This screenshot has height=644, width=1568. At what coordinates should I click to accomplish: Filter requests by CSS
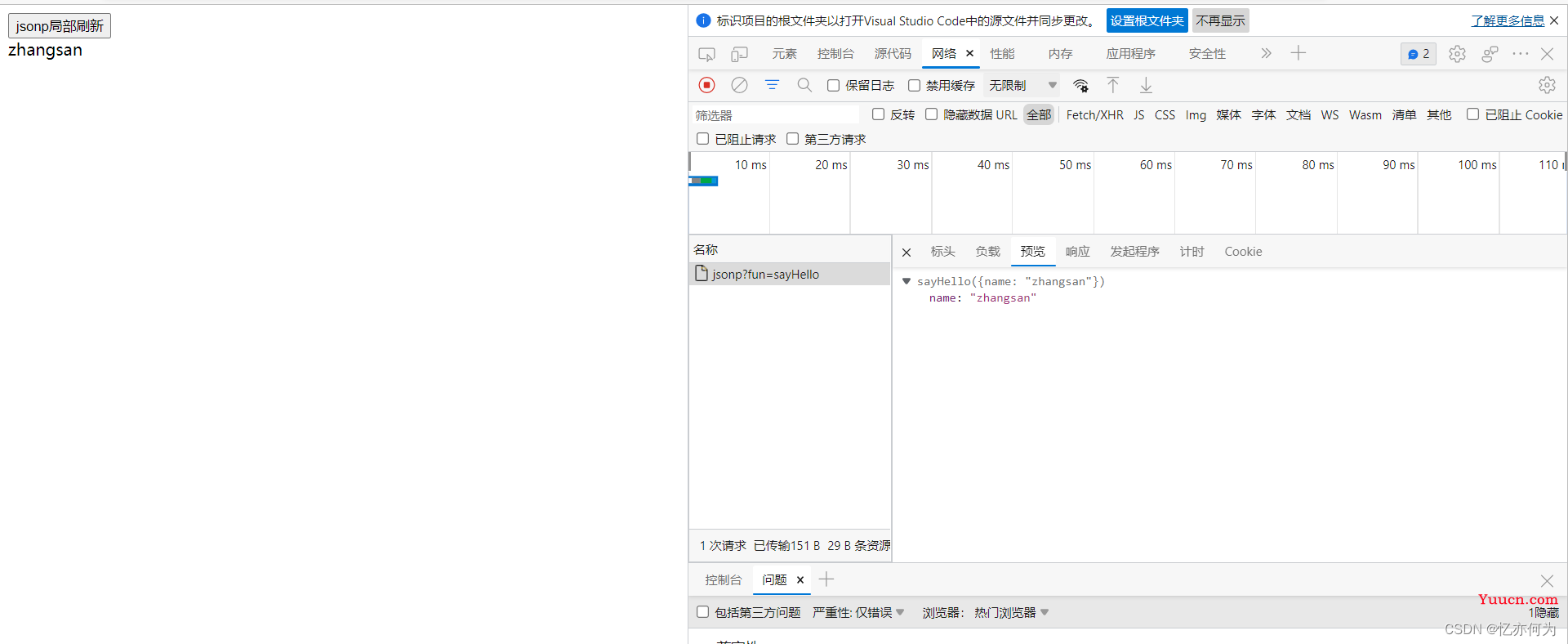click(1165, 115)
